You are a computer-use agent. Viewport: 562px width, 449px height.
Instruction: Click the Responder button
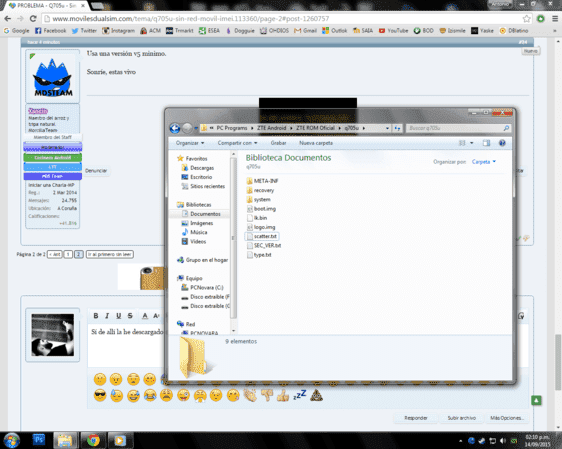pyautogui.click(x=416, y=418)
